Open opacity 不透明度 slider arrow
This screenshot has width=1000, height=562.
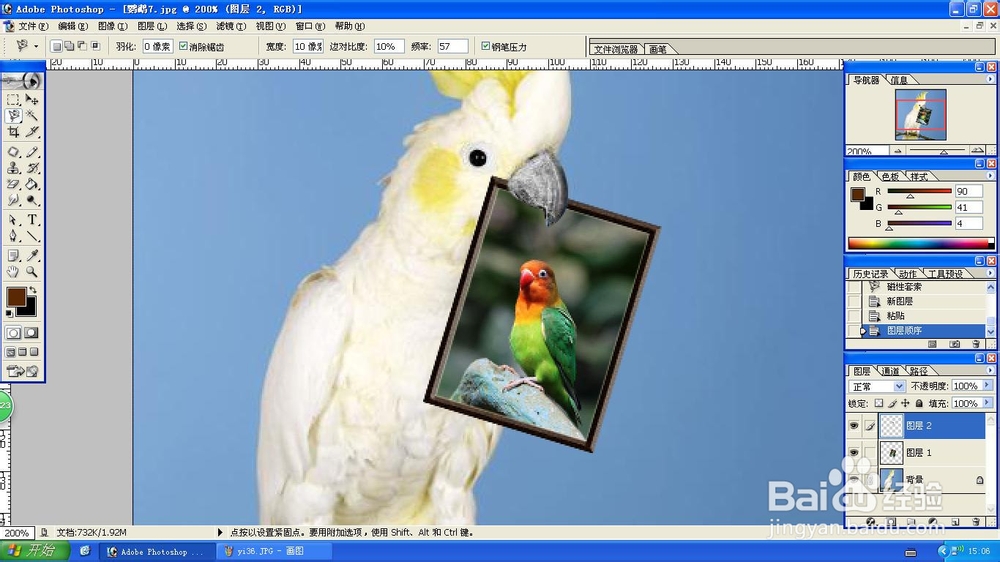pyautogui.click(x=987, y=386)
